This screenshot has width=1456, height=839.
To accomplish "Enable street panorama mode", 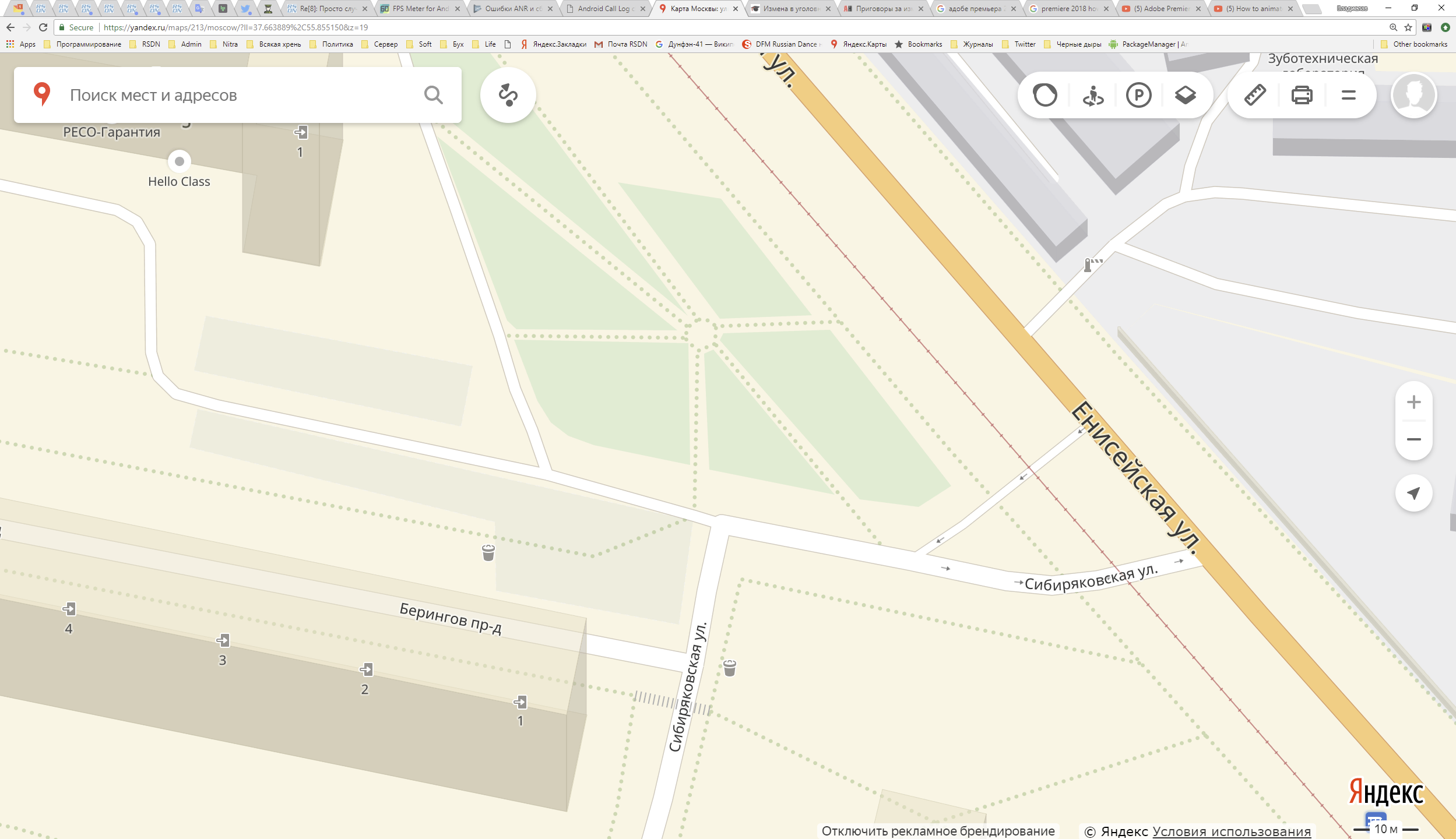I will 1092,95.
